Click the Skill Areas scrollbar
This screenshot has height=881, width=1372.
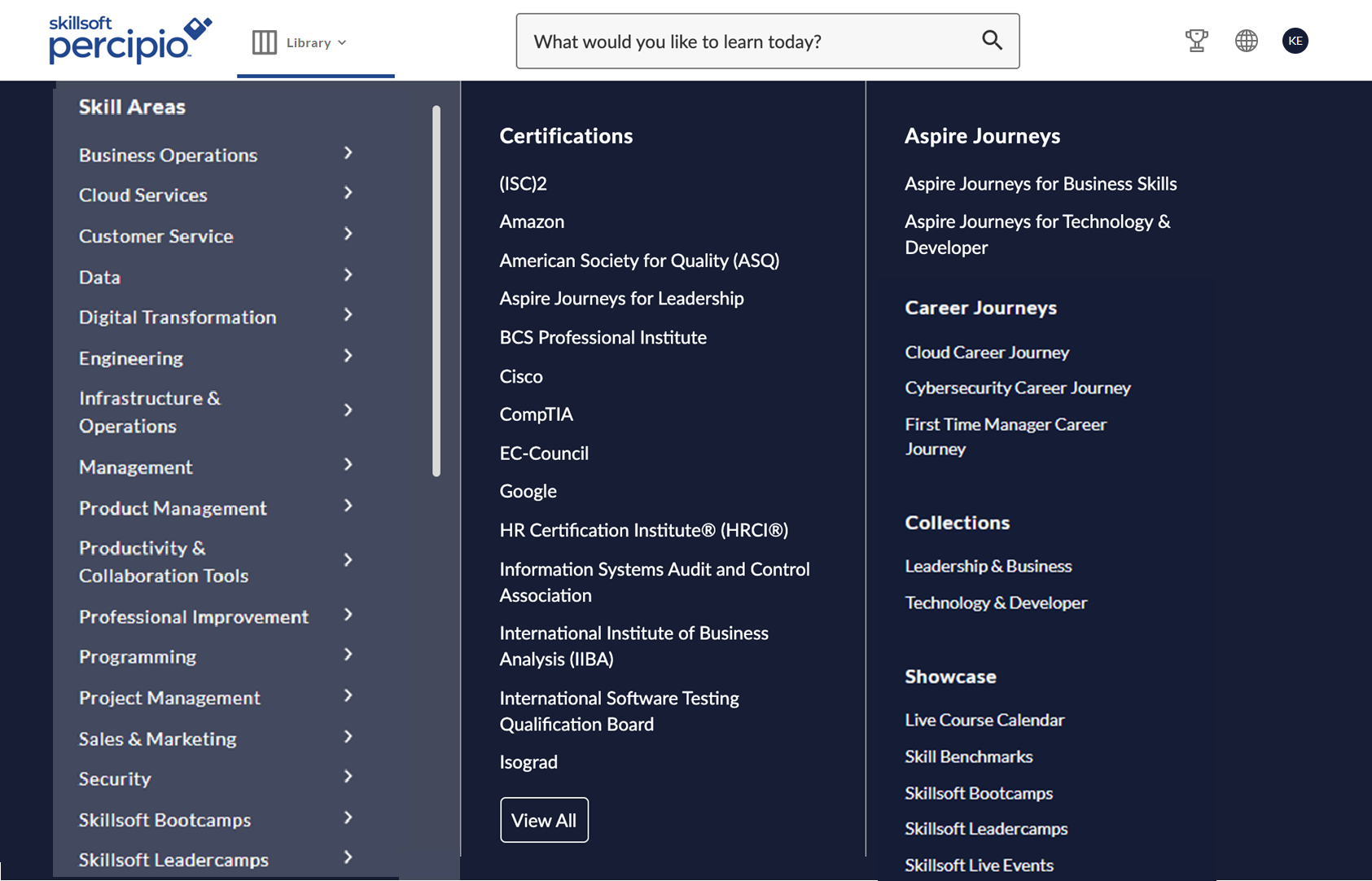pyautogui.click(x=436, y=291)
